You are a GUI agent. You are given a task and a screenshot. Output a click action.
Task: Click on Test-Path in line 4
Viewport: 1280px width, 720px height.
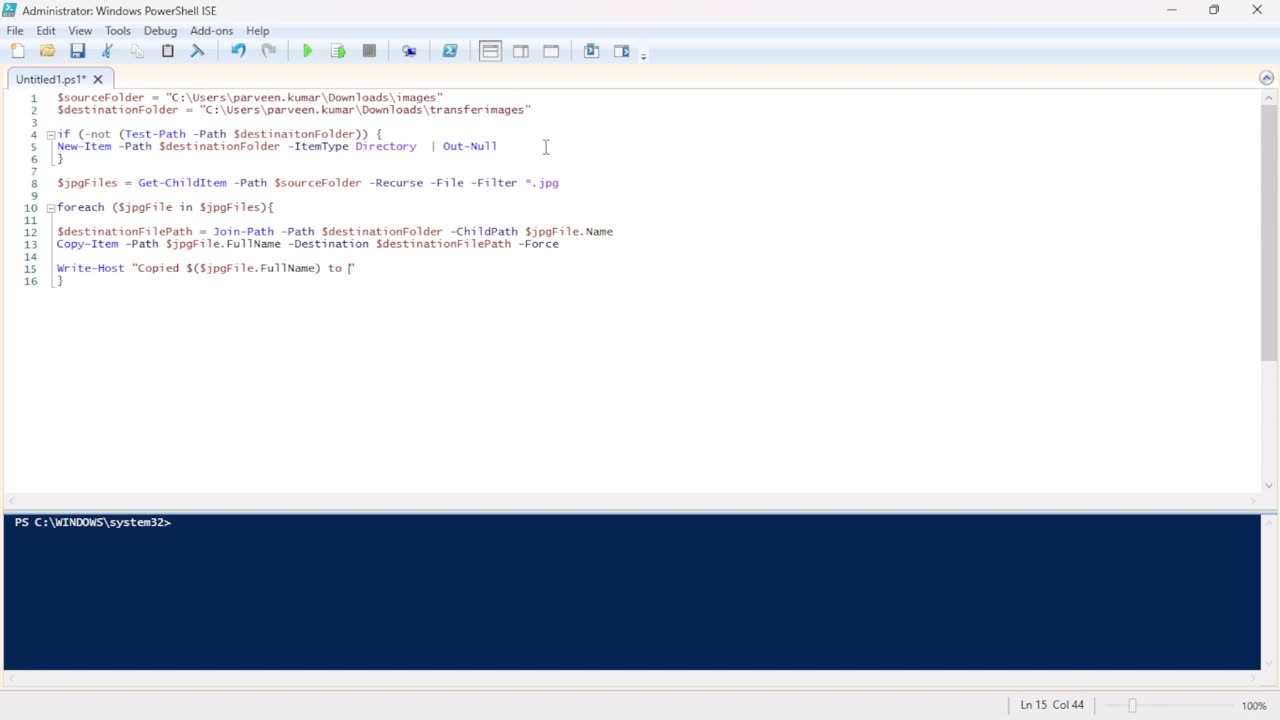click(155, 134)
